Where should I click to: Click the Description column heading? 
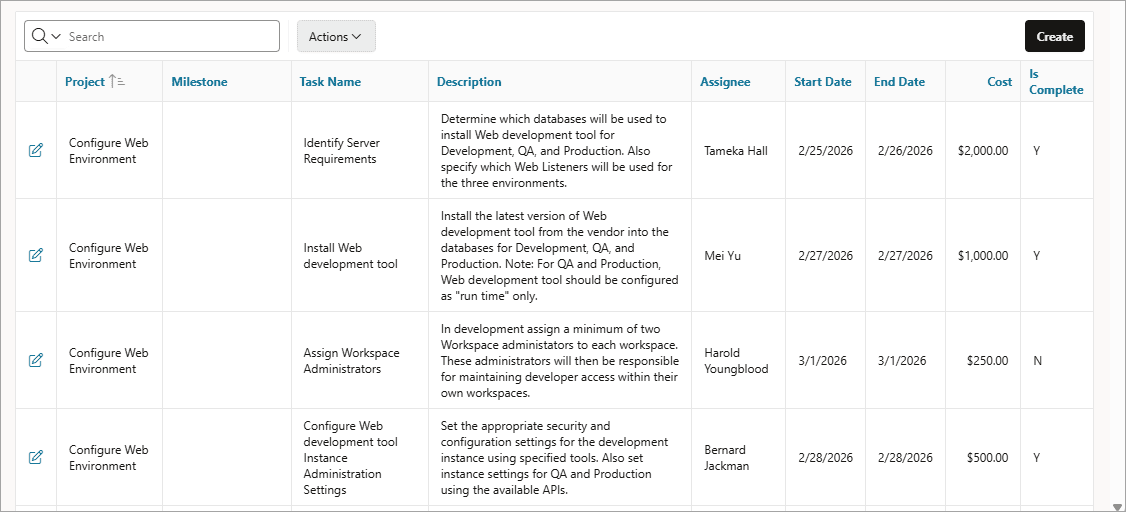469,82
